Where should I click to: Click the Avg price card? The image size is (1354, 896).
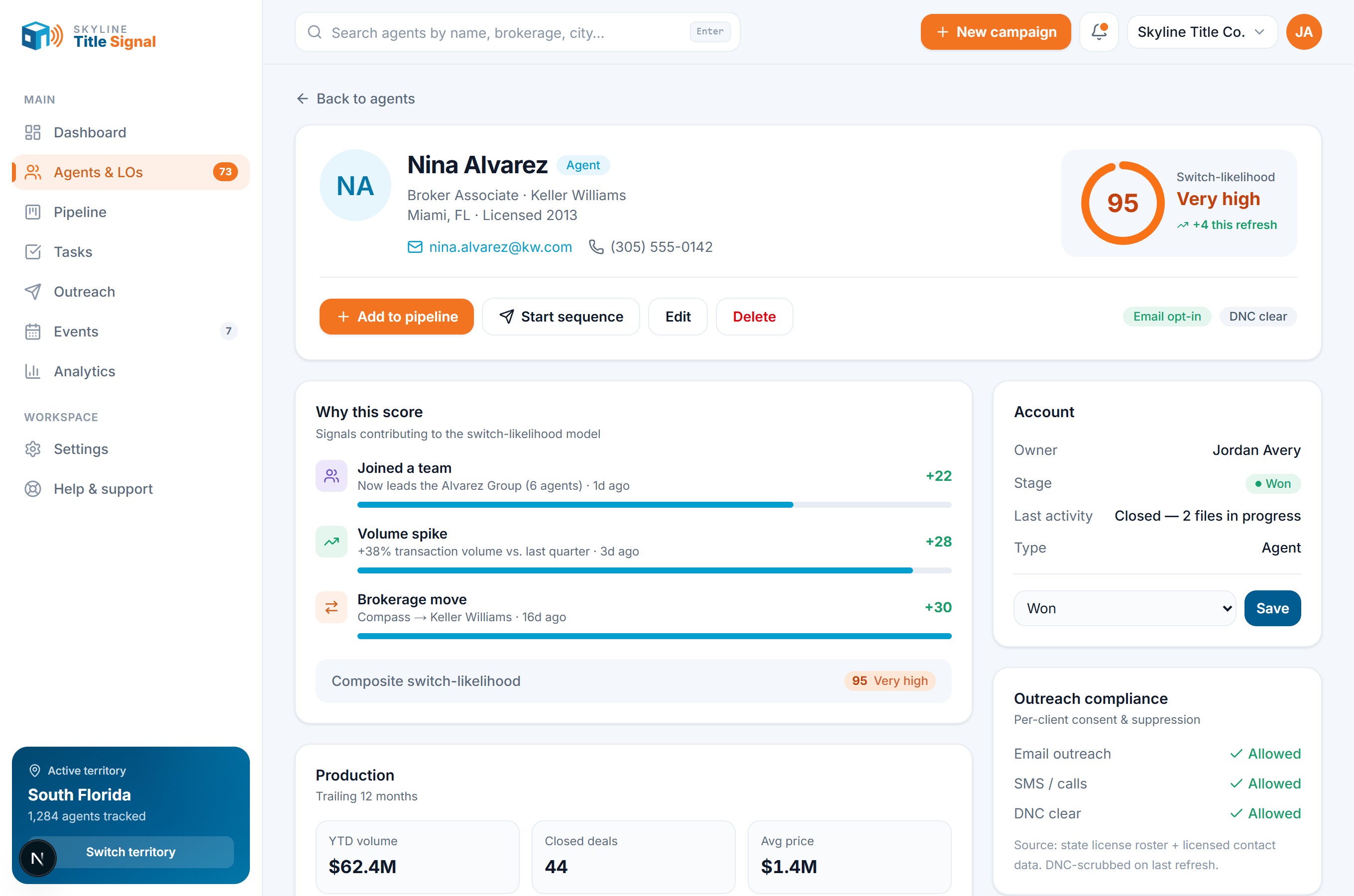pos(849,857)
